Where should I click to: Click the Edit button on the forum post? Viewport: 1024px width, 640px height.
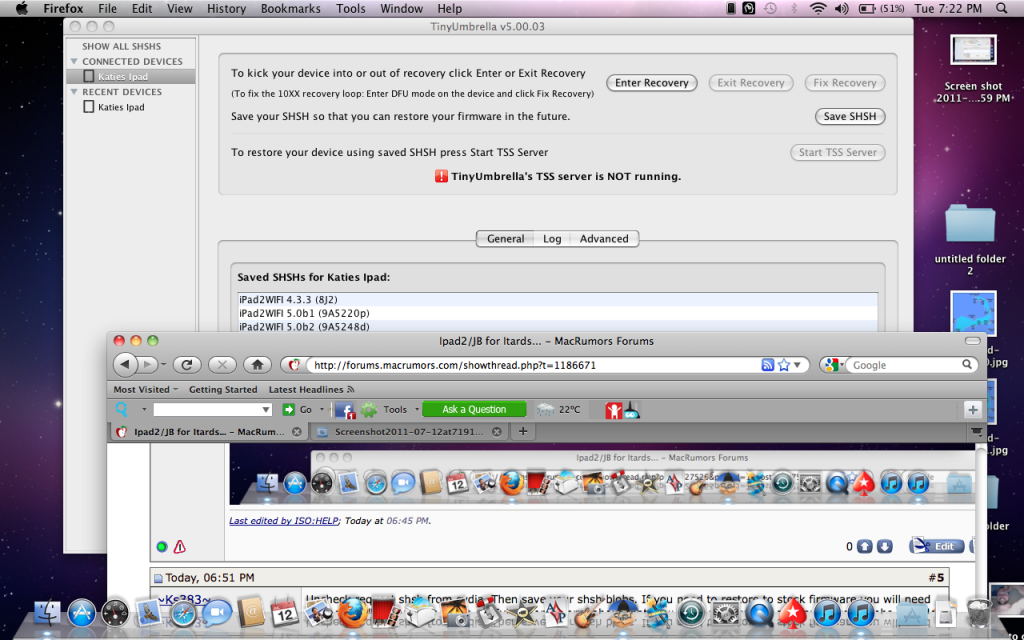pos(936,547)
